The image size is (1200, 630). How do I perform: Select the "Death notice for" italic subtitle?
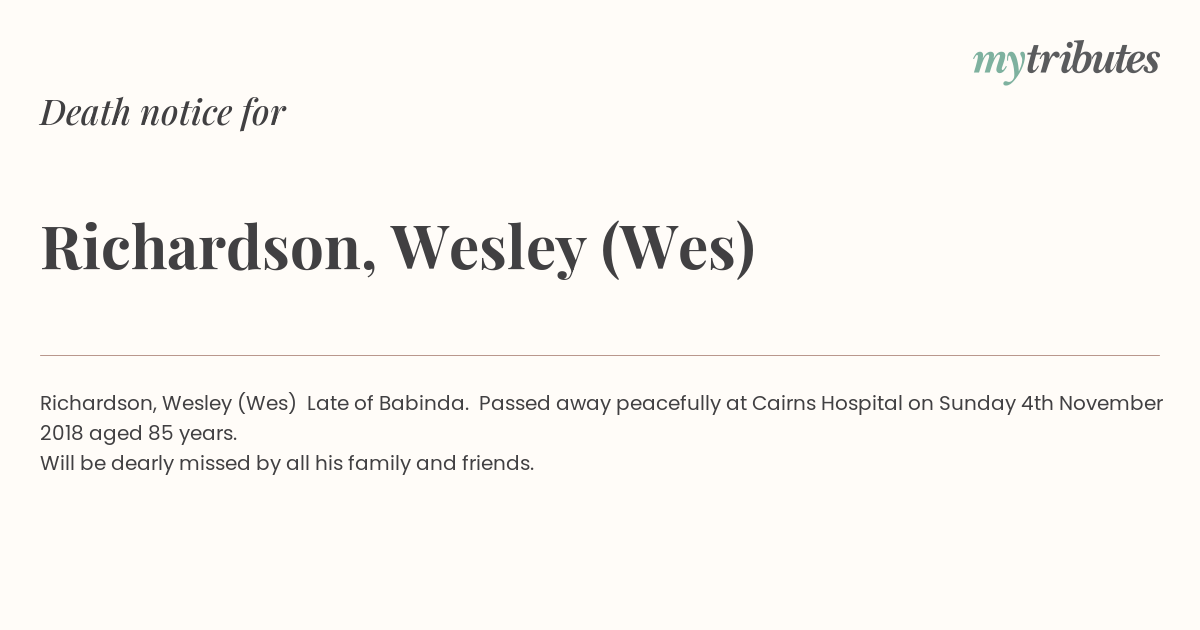163,112
